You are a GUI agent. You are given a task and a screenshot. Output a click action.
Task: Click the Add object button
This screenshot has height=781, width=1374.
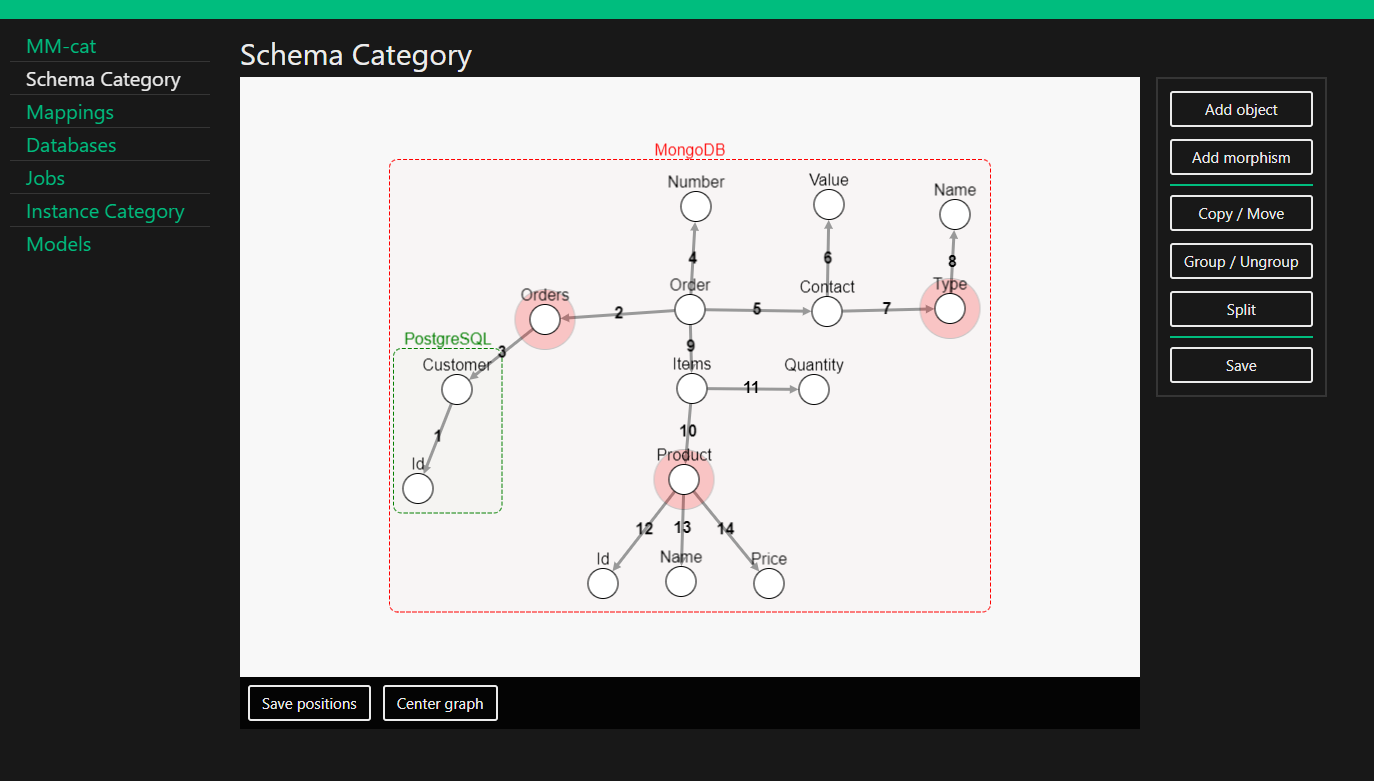click(1241, 109)
